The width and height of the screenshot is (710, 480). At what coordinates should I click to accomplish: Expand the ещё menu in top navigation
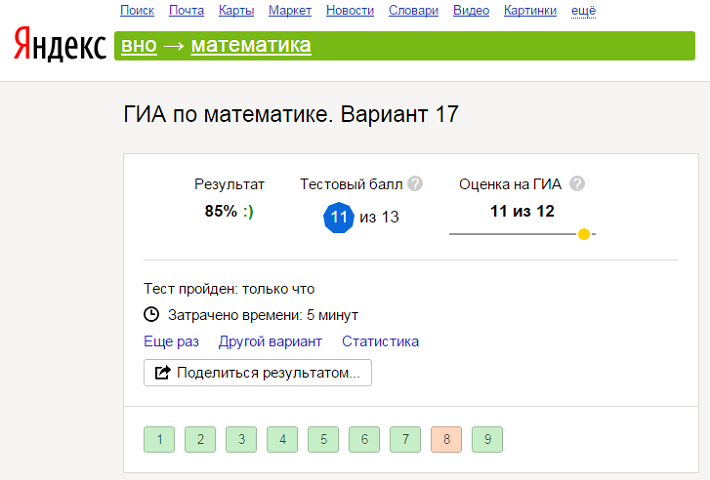583,11
